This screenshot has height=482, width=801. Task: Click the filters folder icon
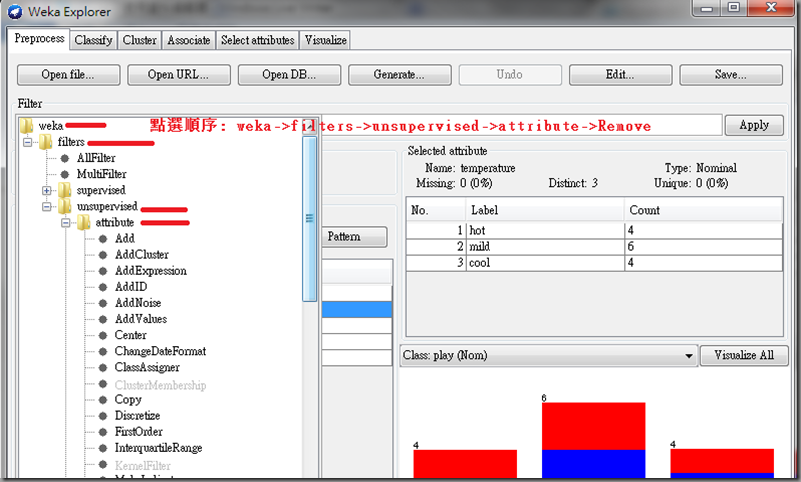coord(46,142)
